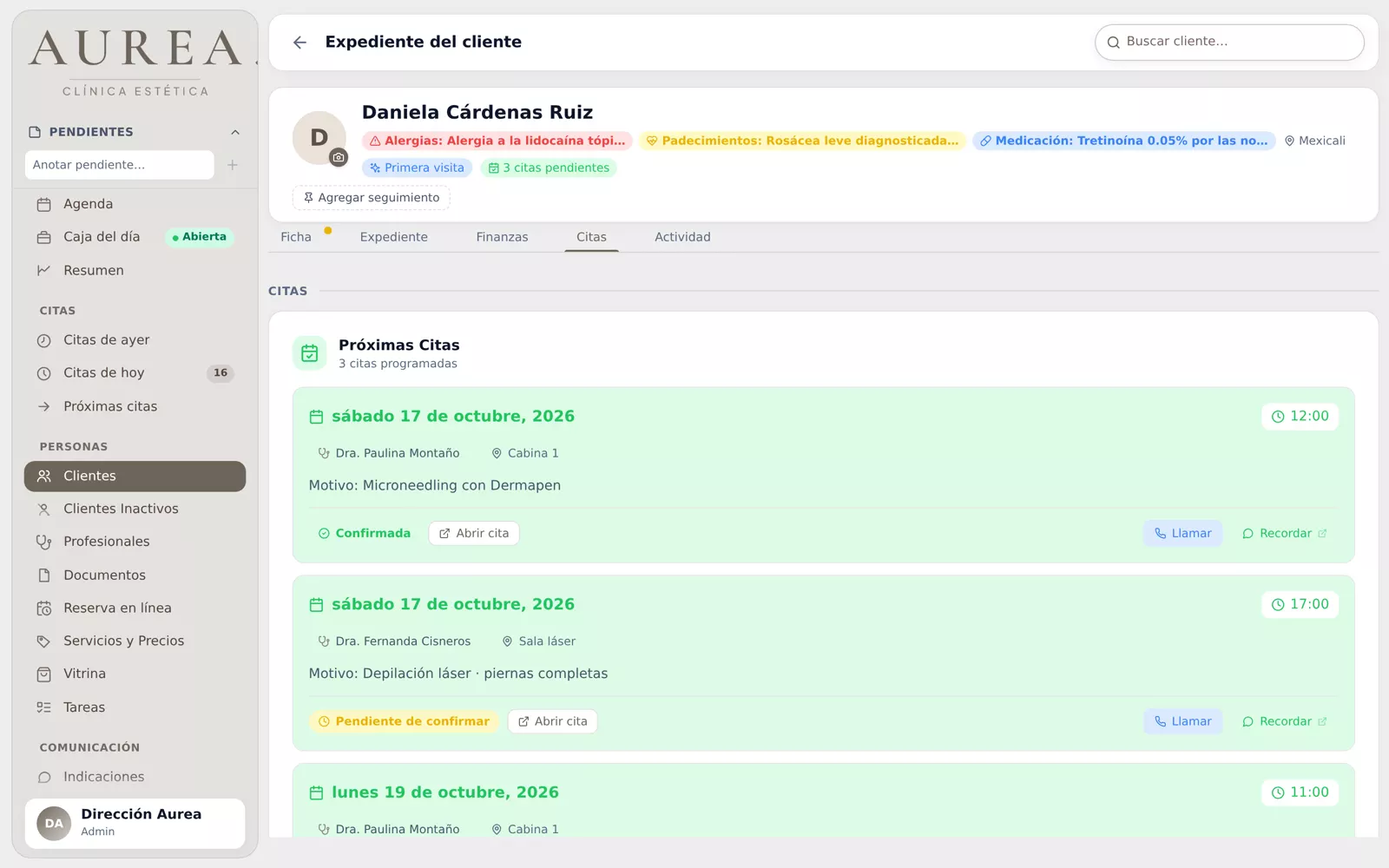Image resolution: width=1389 pixels, height=868 pixels.
Task: Click the Padecimientos Rosácea tag
Action: (x=802, y=141)
